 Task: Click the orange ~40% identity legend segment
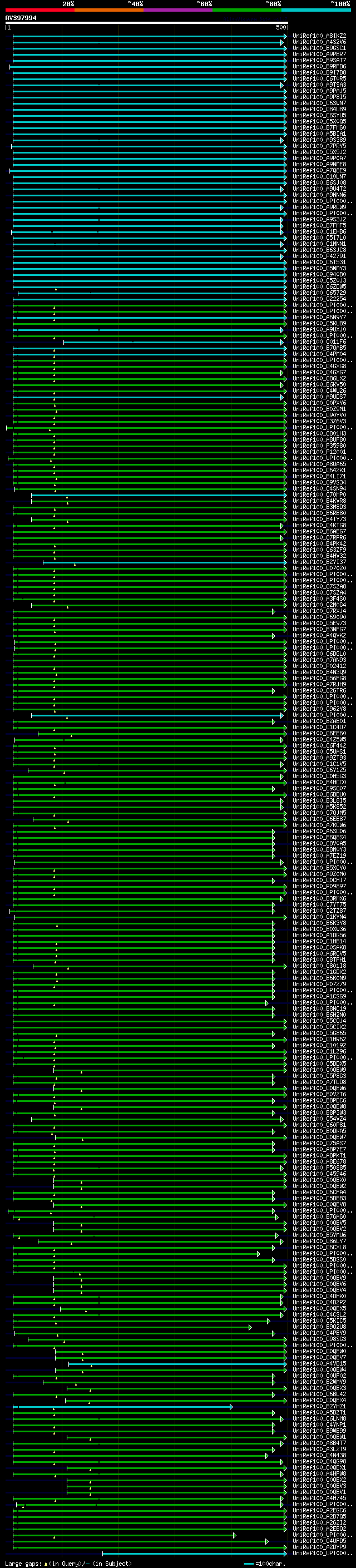109,10
